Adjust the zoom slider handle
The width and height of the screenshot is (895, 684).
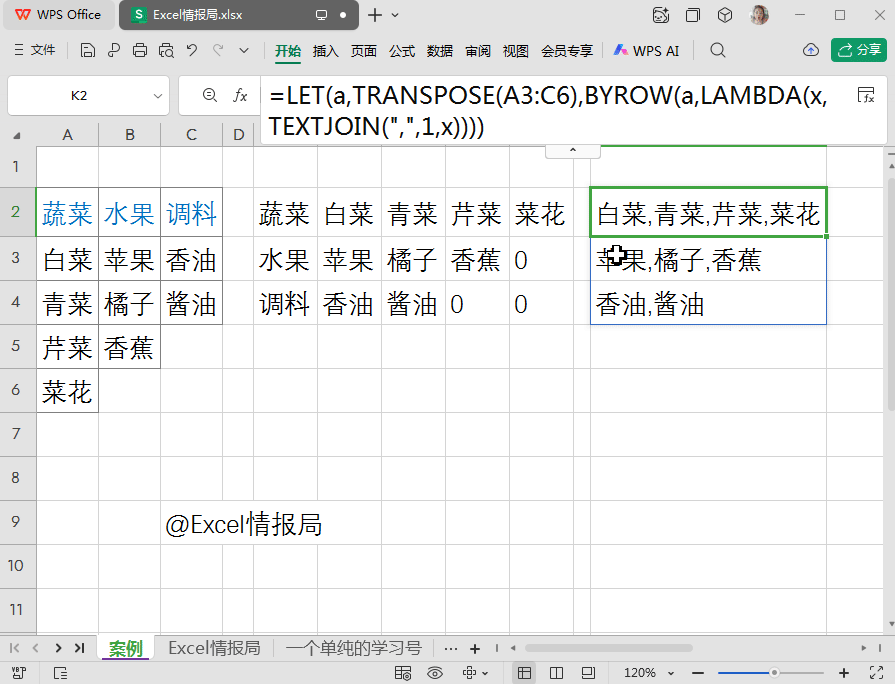click(774, 673)
